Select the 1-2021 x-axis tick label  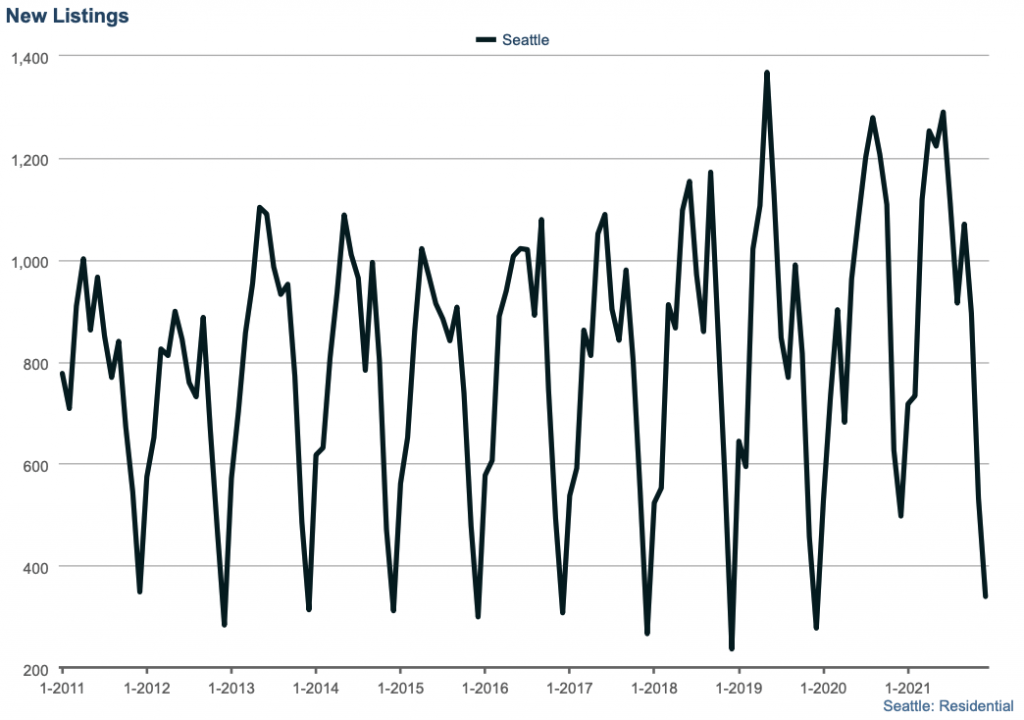pos(907,689)
